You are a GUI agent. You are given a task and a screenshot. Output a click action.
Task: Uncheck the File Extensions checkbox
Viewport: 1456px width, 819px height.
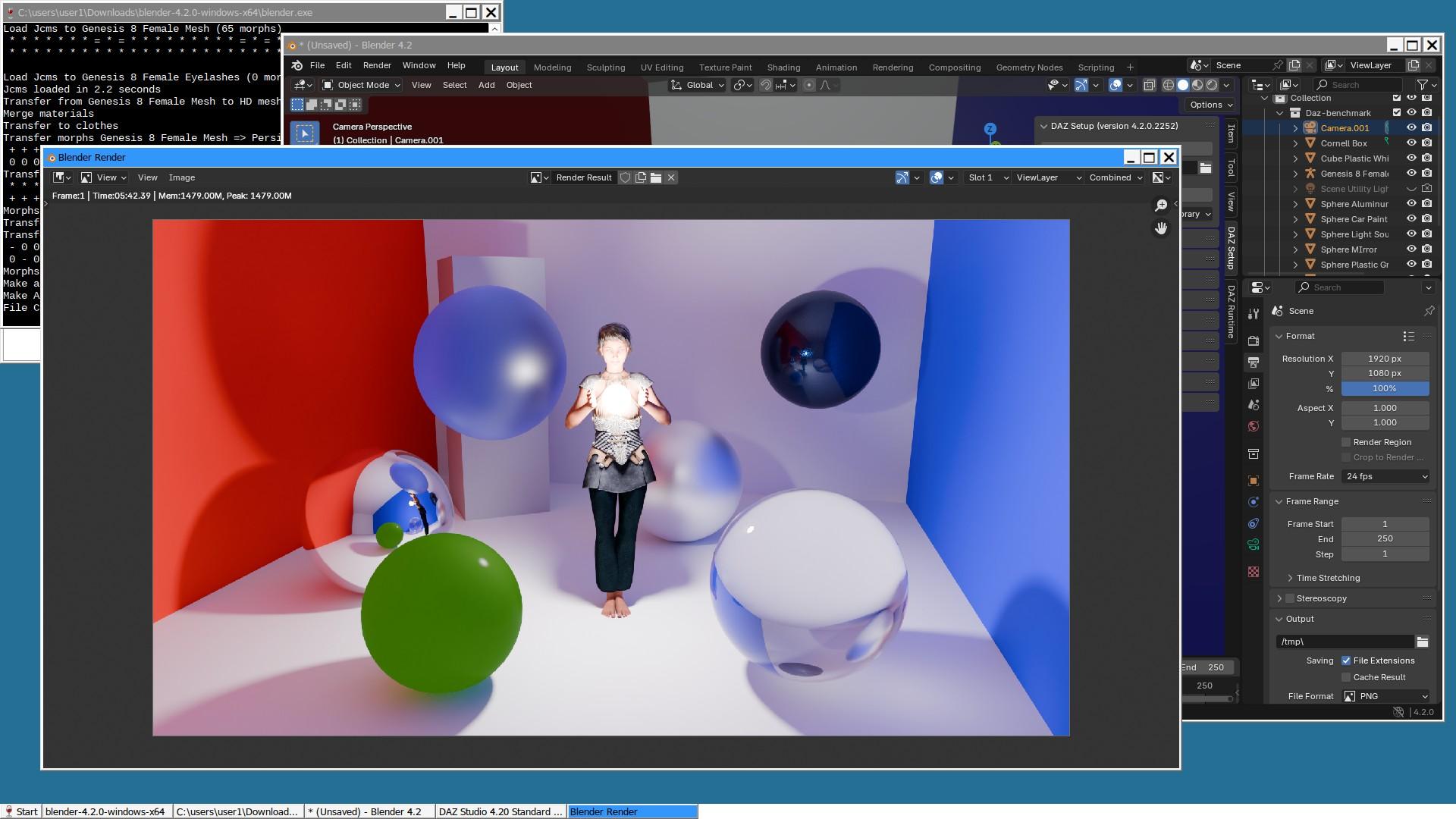[1347, 661]
